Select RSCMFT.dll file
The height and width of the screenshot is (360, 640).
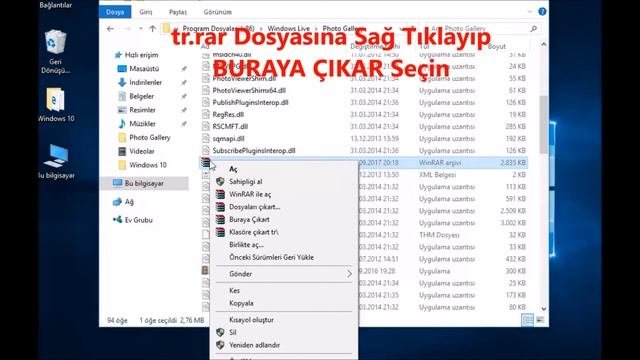coord(230,127)
